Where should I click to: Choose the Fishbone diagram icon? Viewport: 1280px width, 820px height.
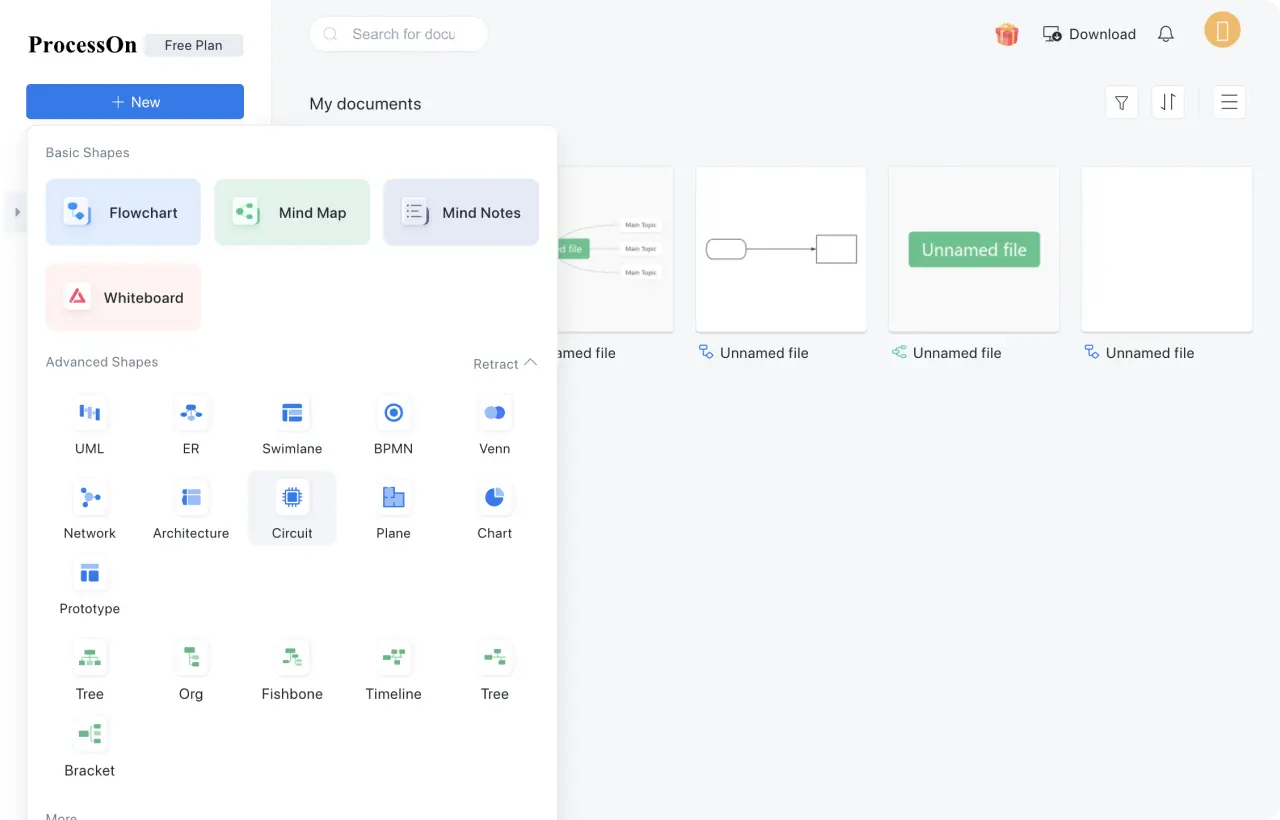click(292, 658)
